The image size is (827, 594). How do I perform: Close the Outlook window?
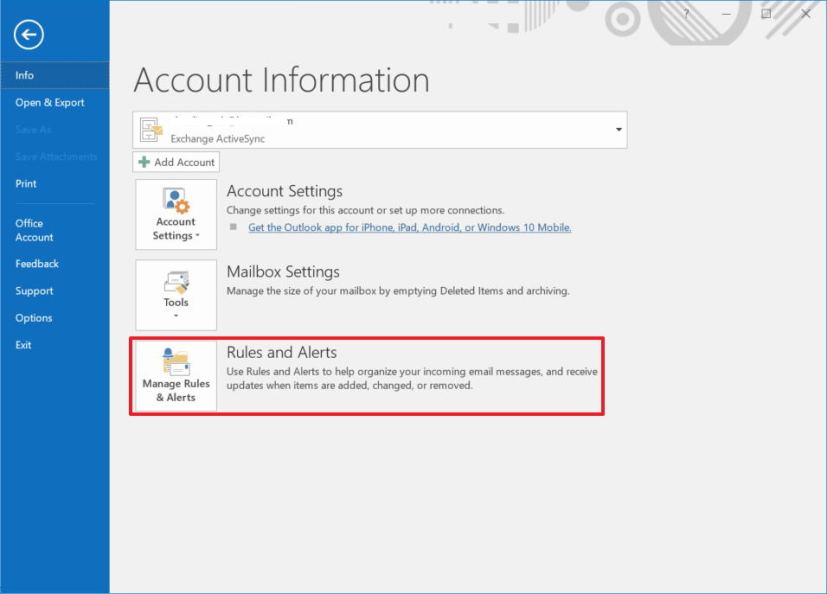point(806,14)
